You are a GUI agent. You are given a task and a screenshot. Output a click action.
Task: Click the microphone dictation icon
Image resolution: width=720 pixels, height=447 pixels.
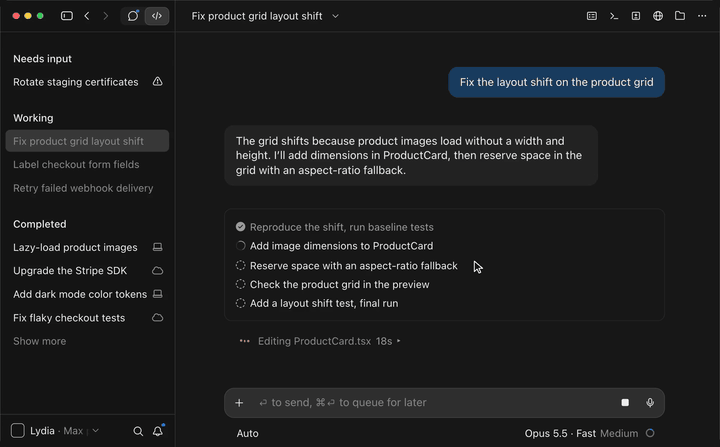[650, 403]
